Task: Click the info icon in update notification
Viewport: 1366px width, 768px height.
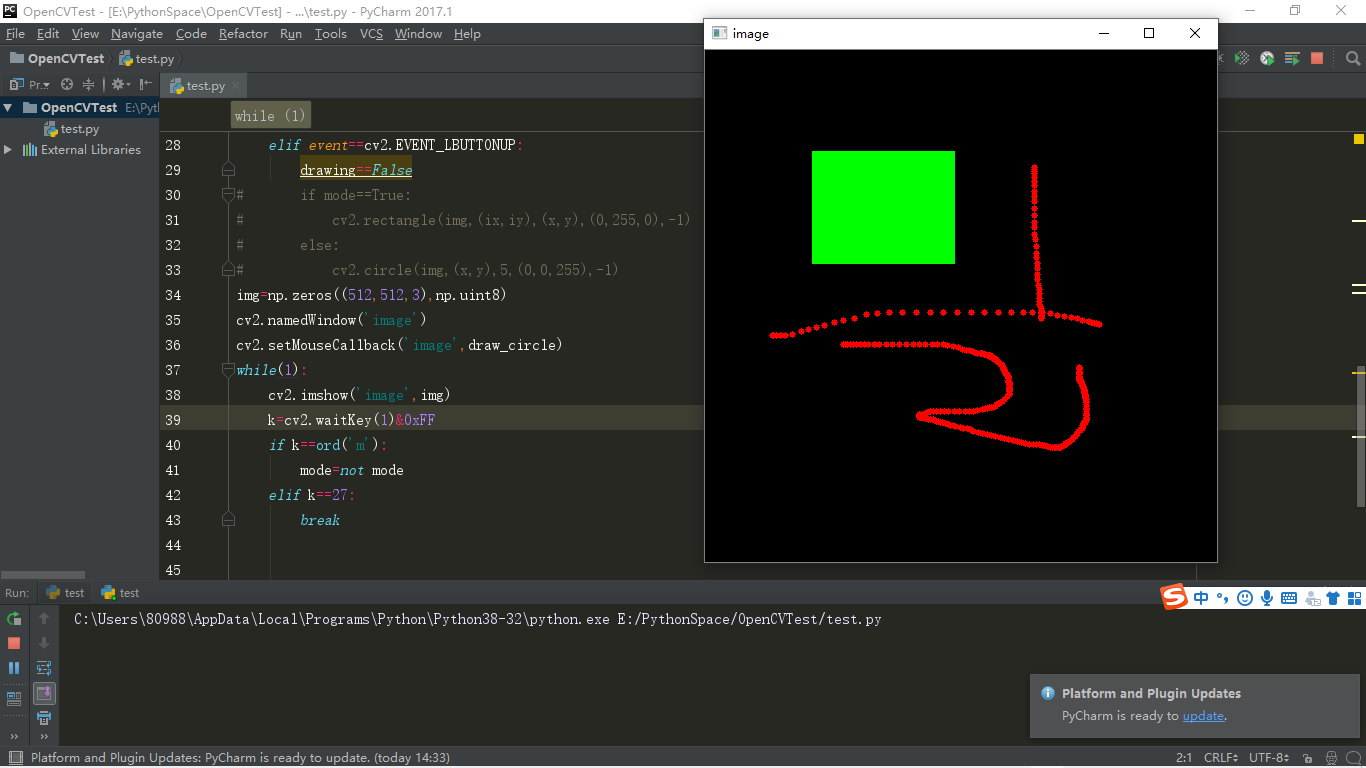Action: point(1047,693)
